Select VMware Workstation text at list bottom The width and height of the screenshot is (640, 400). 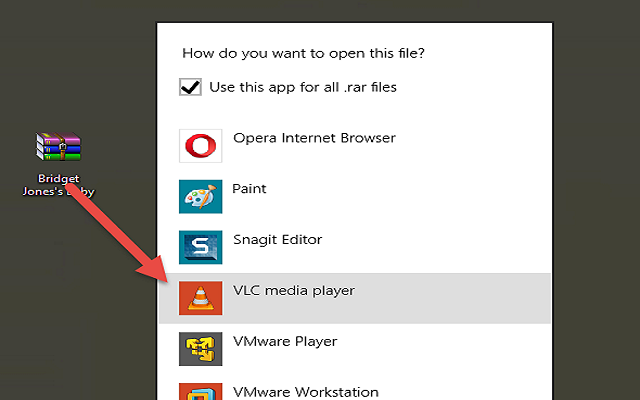[305, 391]
